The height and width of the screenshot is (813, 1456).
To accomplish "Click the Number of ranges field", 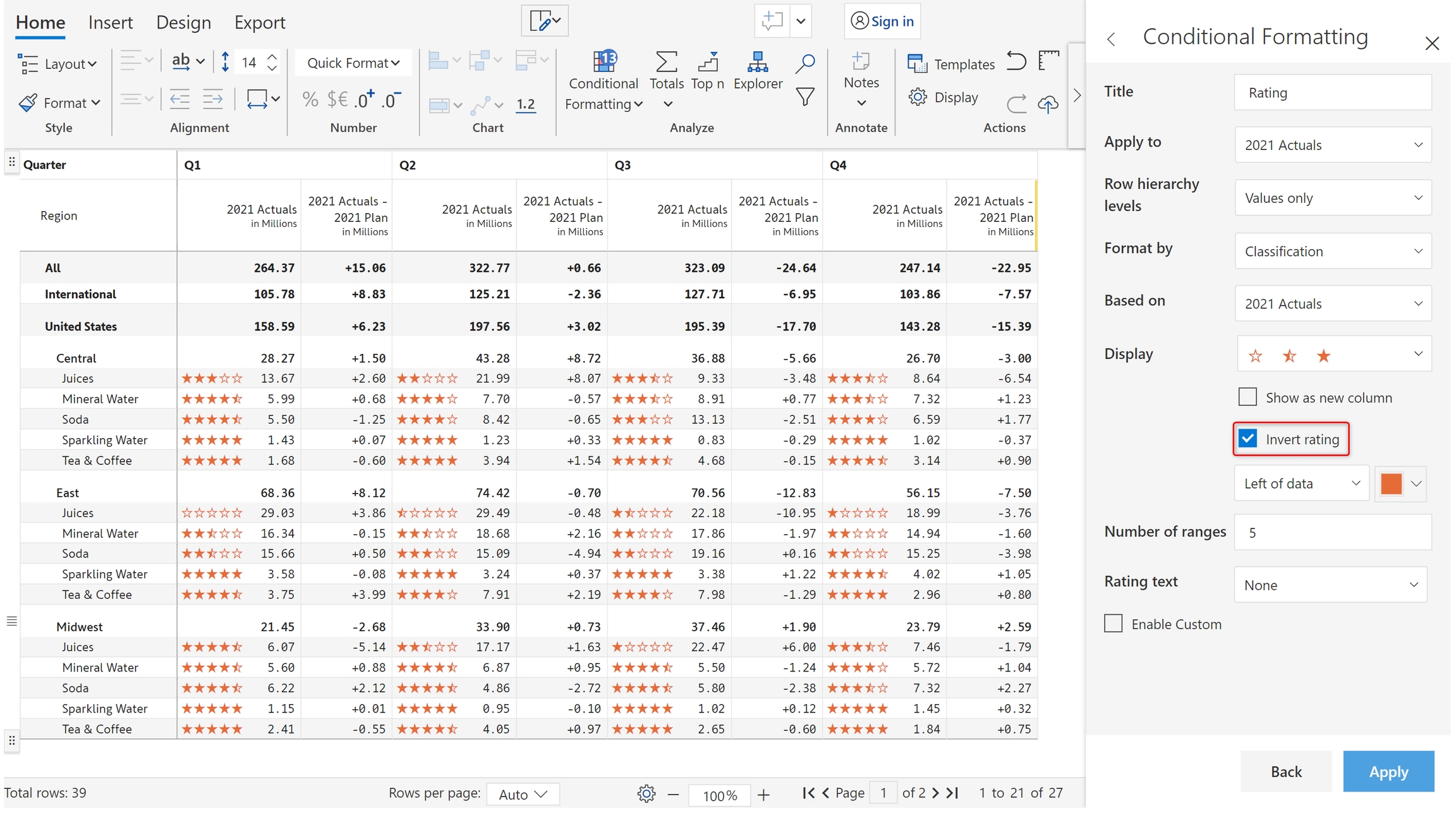I will [x=1333, y=532].
